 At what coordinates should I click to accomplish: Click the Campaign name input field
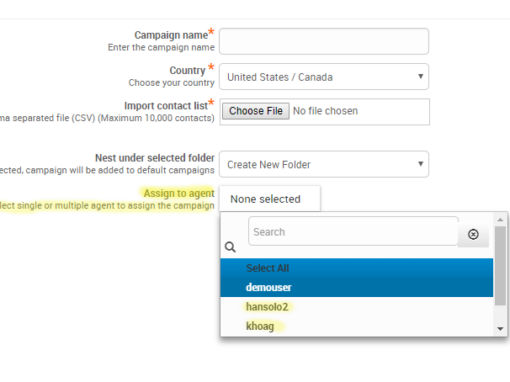[x=324, y=41]
